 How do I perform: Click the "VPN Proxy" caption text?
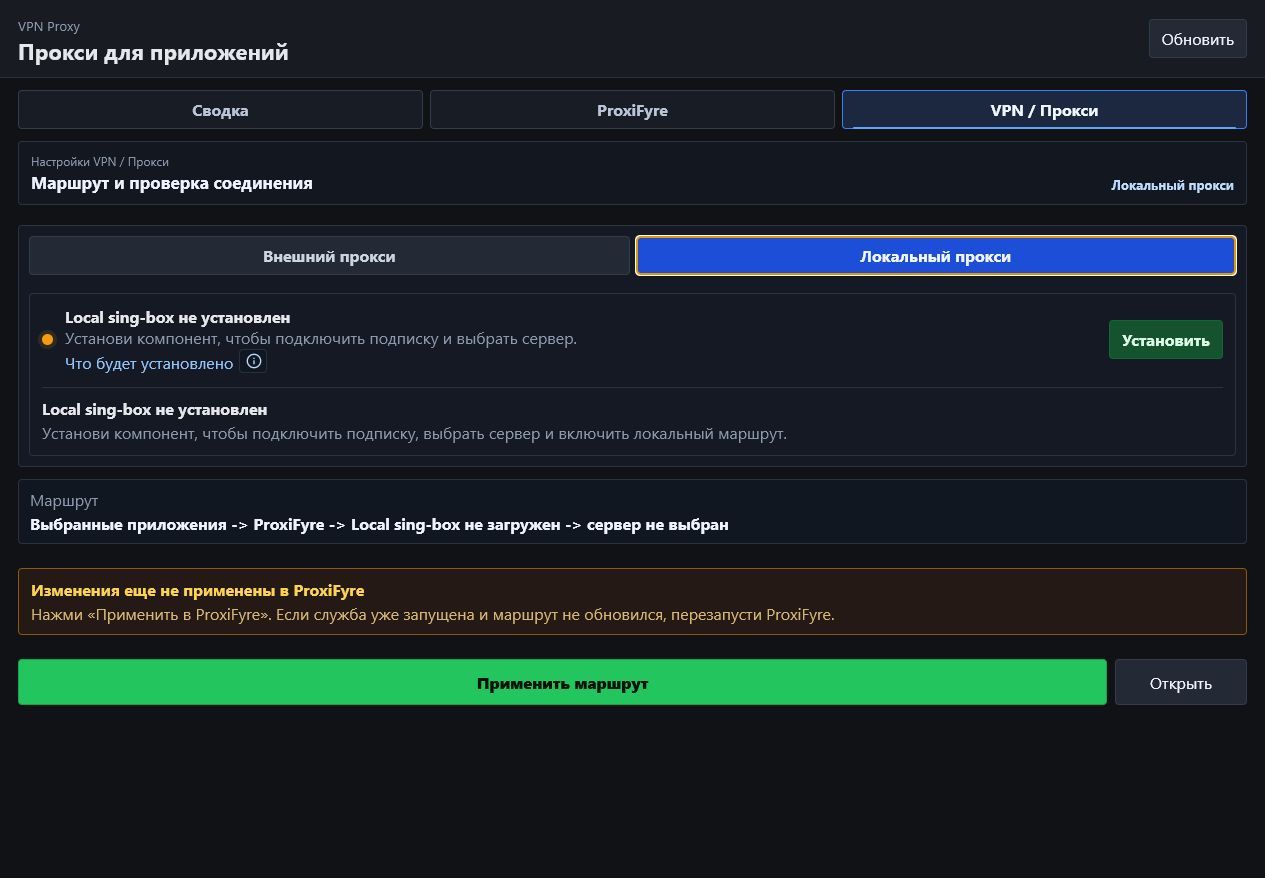click(x=49, y=27)
